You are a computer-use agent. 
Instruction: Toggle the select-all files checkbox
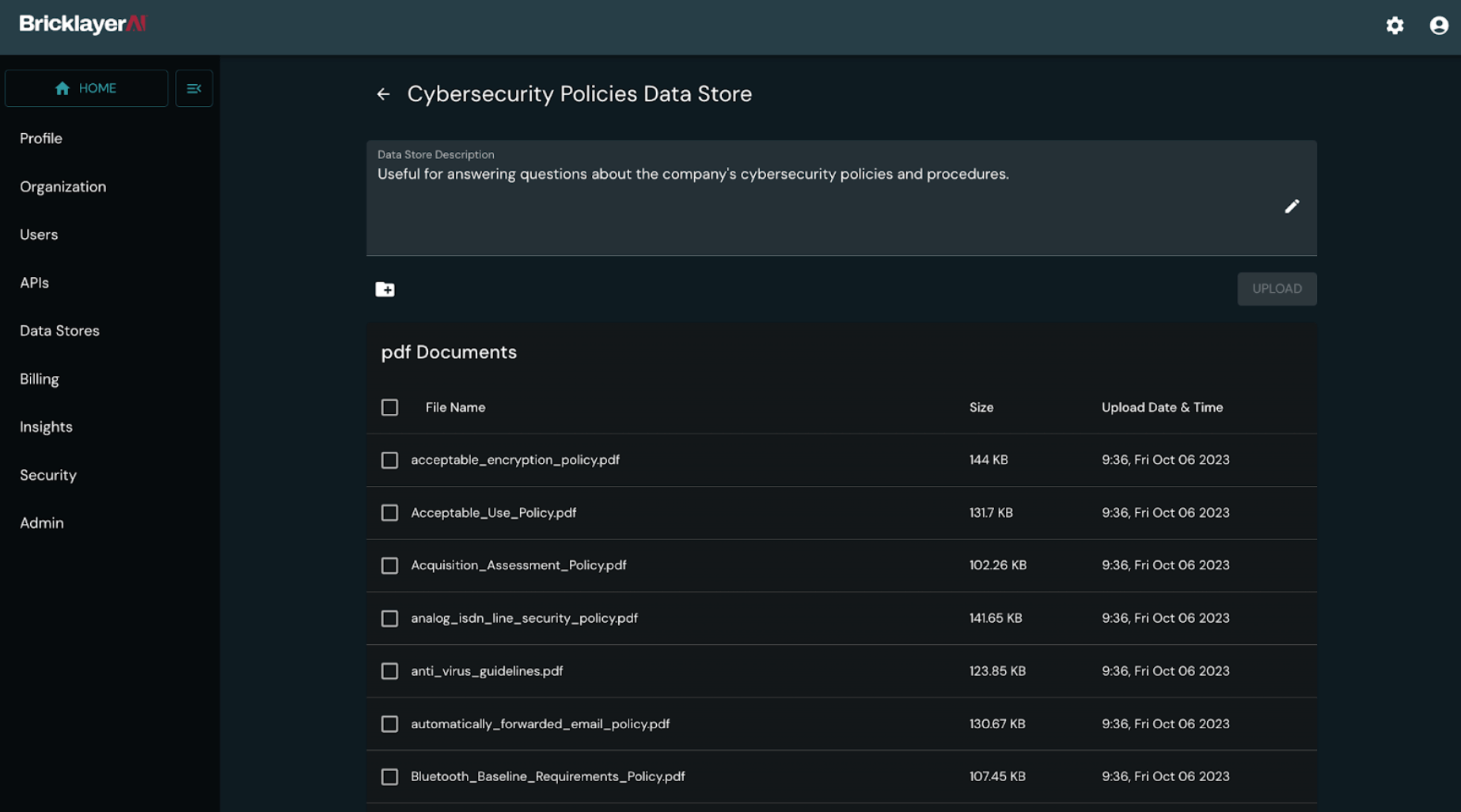(x=389, y=408)
